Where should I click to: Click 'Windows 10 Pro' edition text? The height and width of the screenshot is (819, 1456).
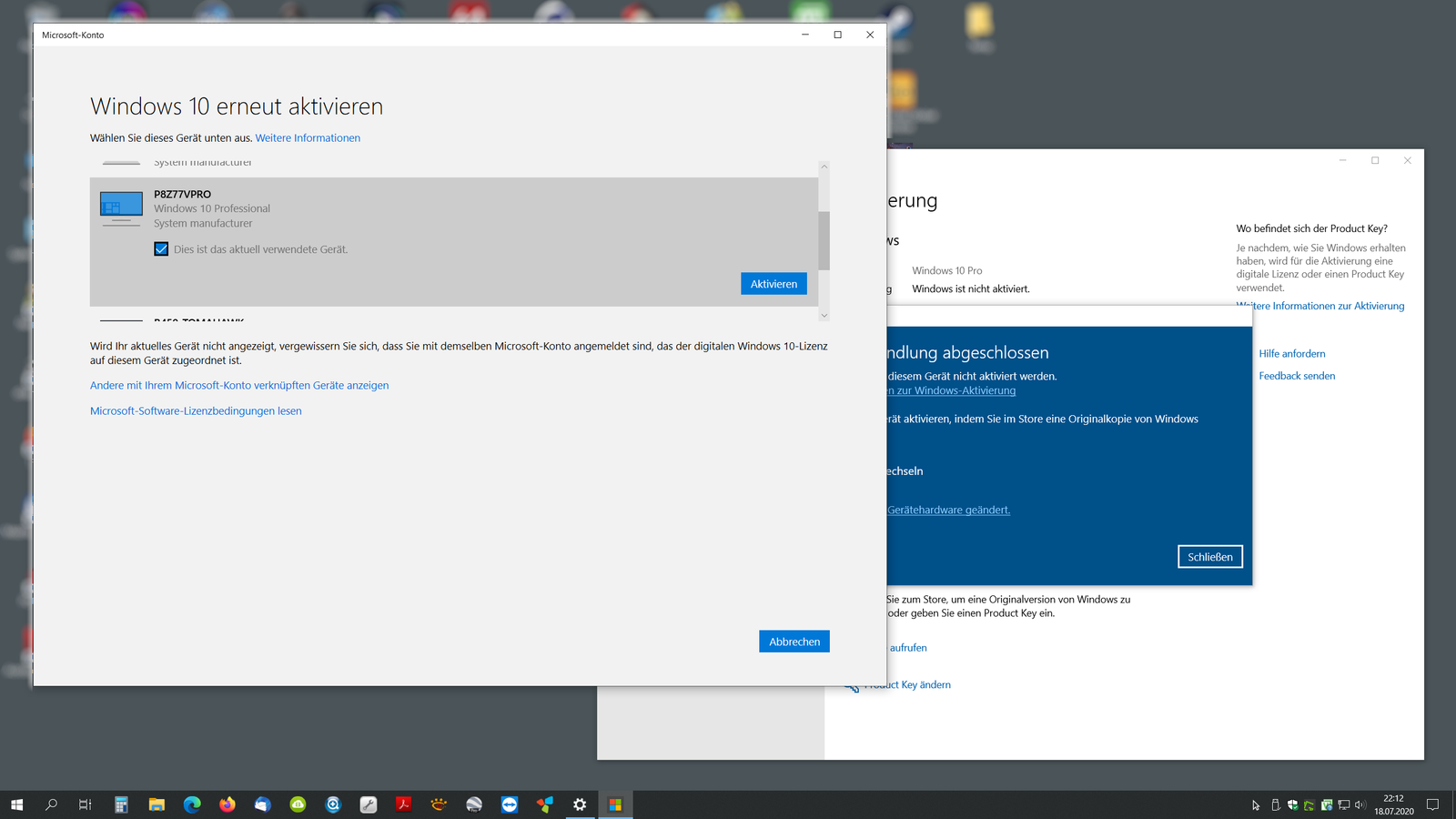point(947,271)
